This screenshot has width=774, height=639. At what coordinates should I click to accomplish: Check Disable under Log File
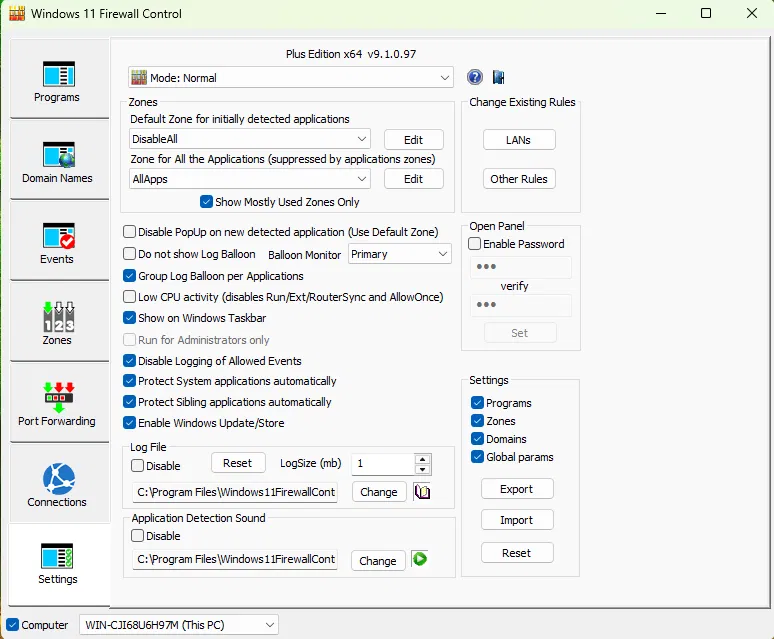(x=138, y=466)
